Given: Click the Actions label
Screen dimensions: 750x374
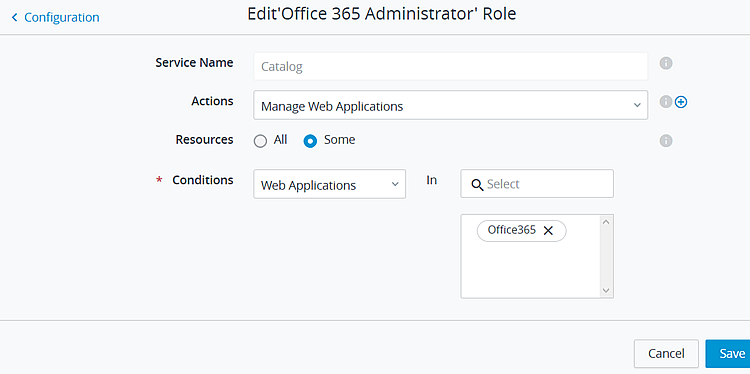Looking at the screenshot, I should coord(212,101).
